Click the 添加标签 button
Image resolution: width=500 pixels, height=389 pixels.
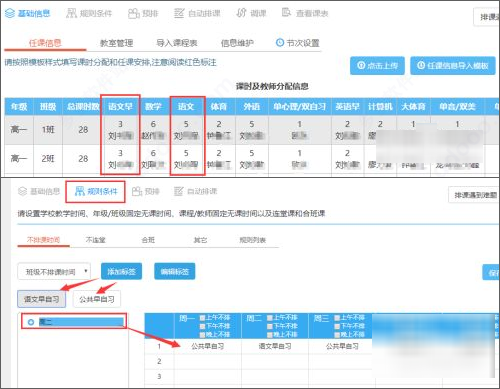[x=121, y=271]
